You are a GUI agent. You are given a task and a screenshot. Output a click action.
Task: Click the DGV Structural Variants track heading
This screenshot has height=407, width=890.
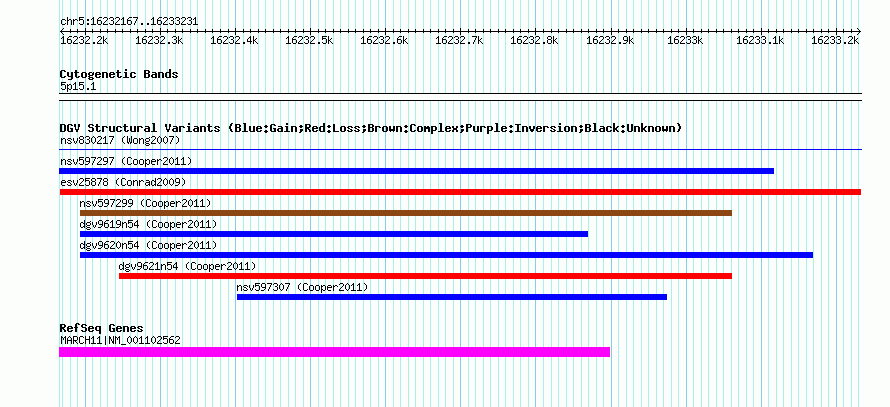tap(371, 128)
